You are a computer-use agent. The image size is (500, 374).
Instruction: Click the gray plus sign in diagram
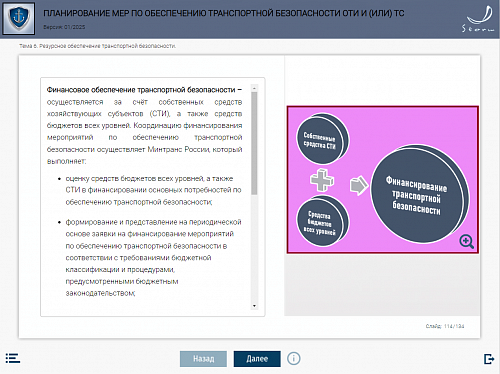point(322,180)
